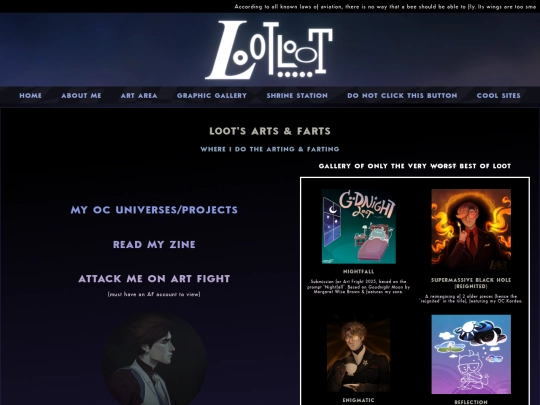View the Enigmatic coffee-drinking character artwork
540x405 pixels.
coord(359,355)
